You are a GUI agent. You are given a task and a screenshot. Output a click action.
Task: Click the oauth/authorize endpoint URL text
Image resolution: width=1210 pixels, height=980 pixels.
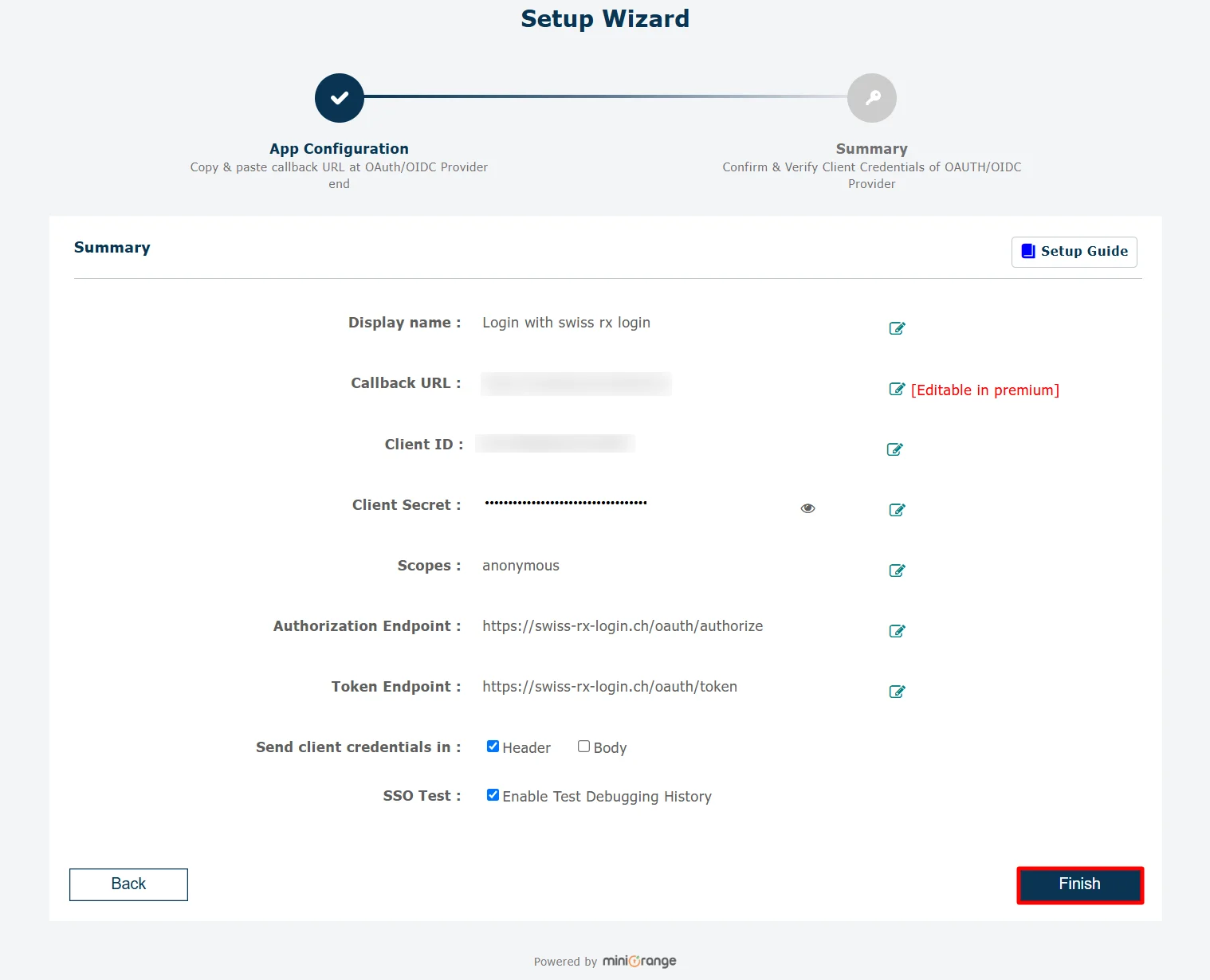click(623, 626)
